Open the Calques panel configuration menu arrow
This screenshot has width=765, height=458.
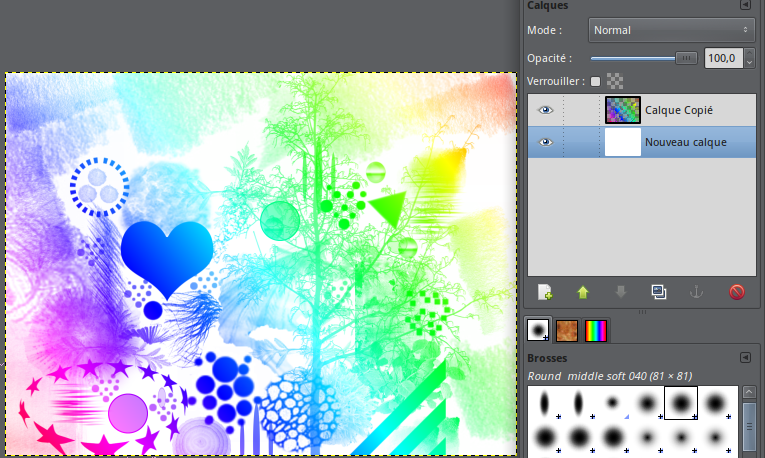click(745, 5)
